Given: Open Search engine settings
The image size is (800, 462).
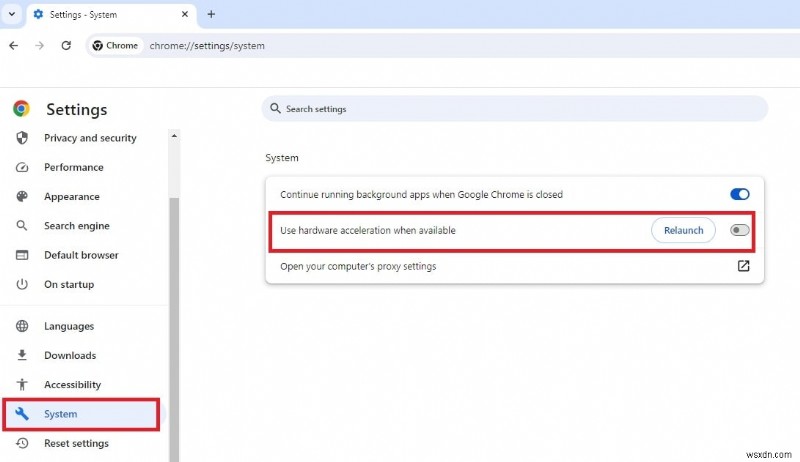Looking at the screenshot, I should (77, 225).
